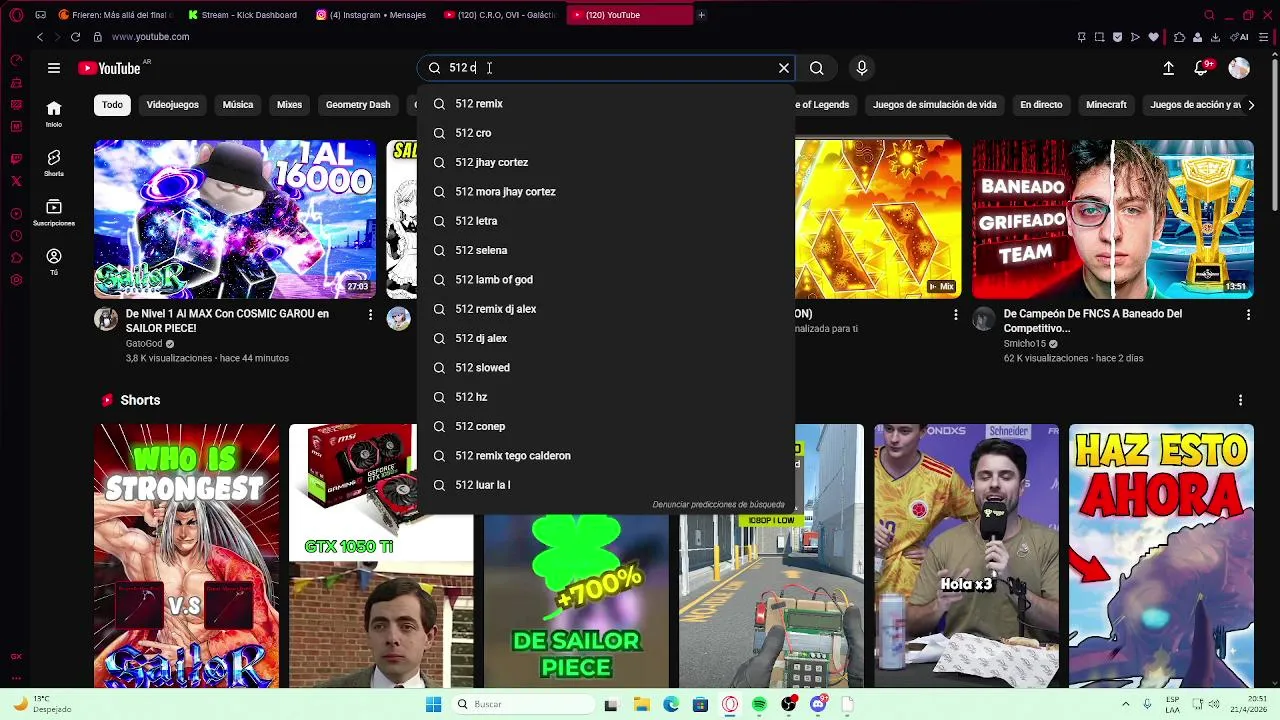Open the COSMIC GAROU Sailor Piece thumbnail
Viewport: 1280px width, 720px height.
pos(235,219)
